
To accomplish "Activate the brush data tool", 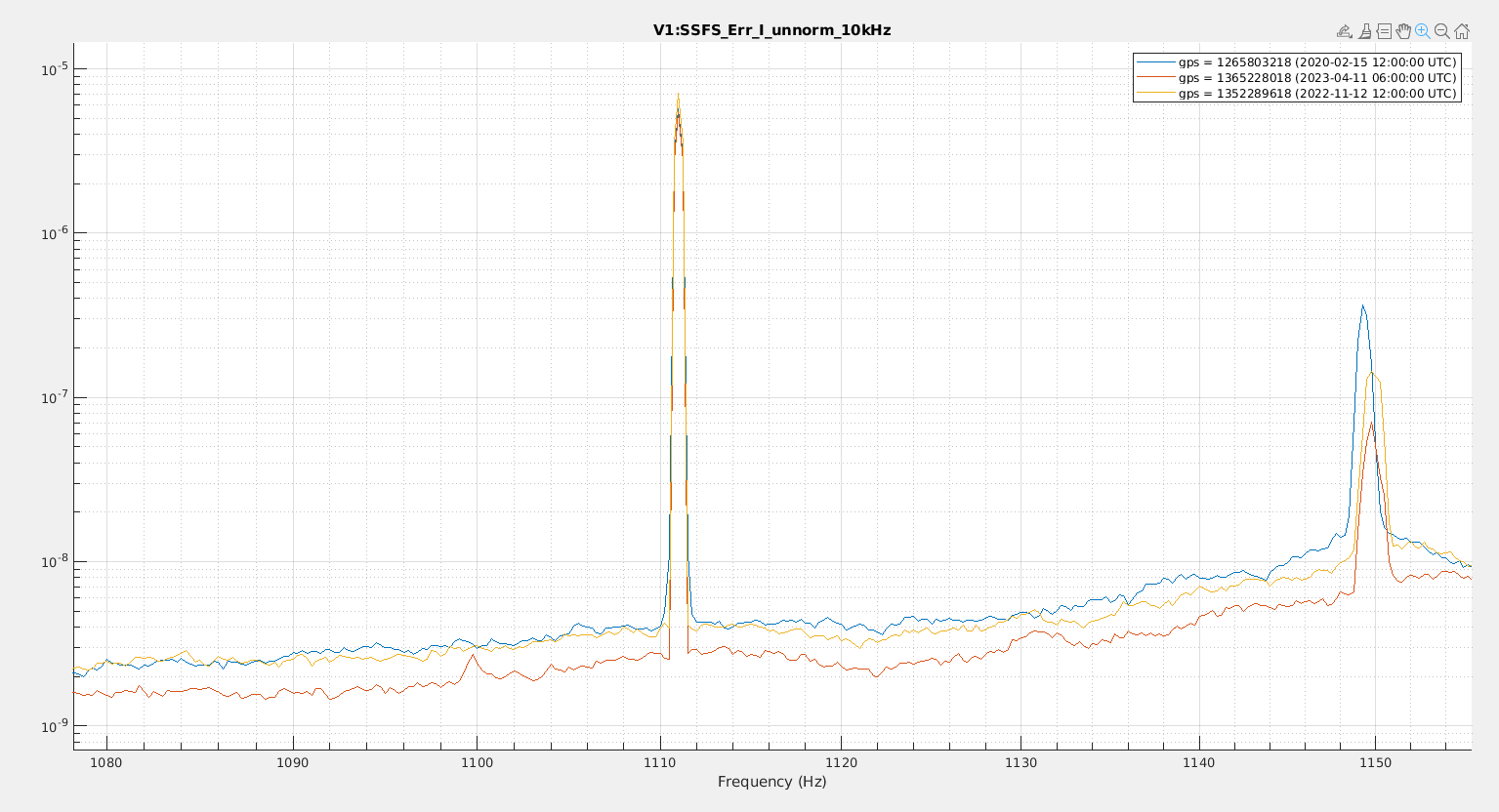I will (1365, 31).
